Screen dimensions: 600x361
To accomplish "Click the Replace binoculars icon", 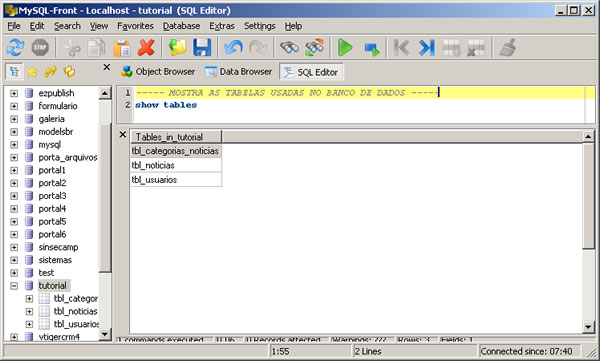I will (x=315, y=48).
